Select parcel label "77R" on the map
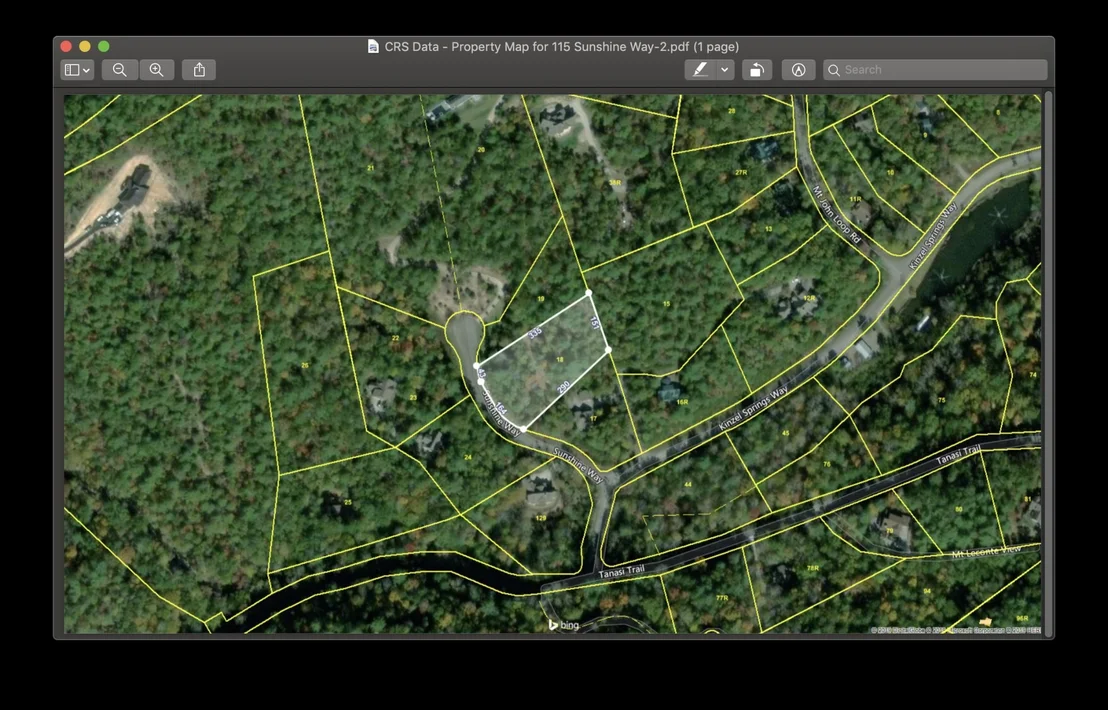 tap(721, 598)
